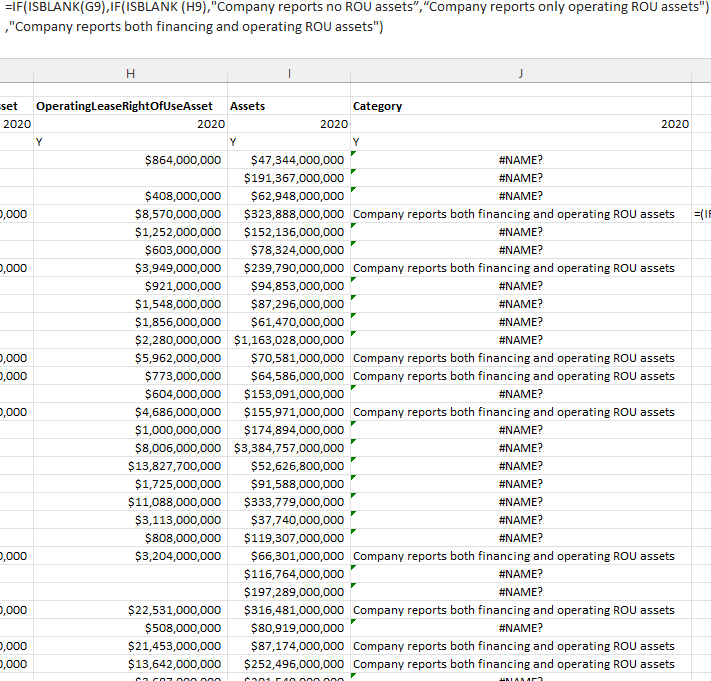711x681 pixels.
Task: Select cell with $119,307,000,000
Action: pyautogui.click(x=289, y=538)
